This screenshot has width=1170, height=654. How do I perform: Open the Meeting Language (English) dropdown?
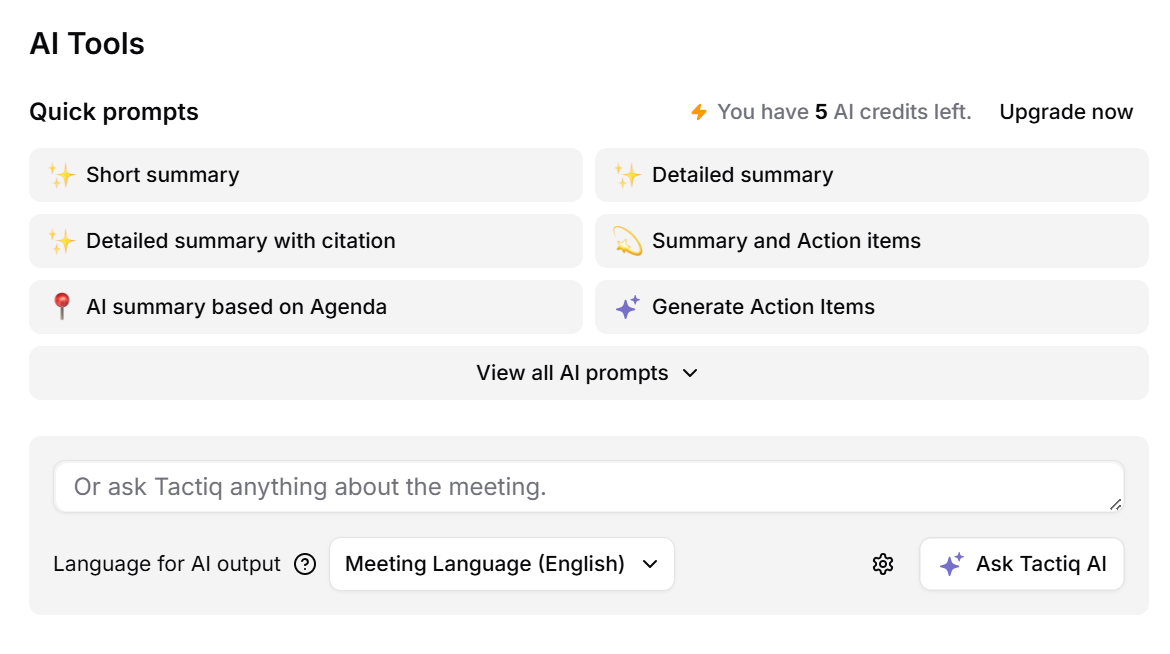[x=501, y=565]
